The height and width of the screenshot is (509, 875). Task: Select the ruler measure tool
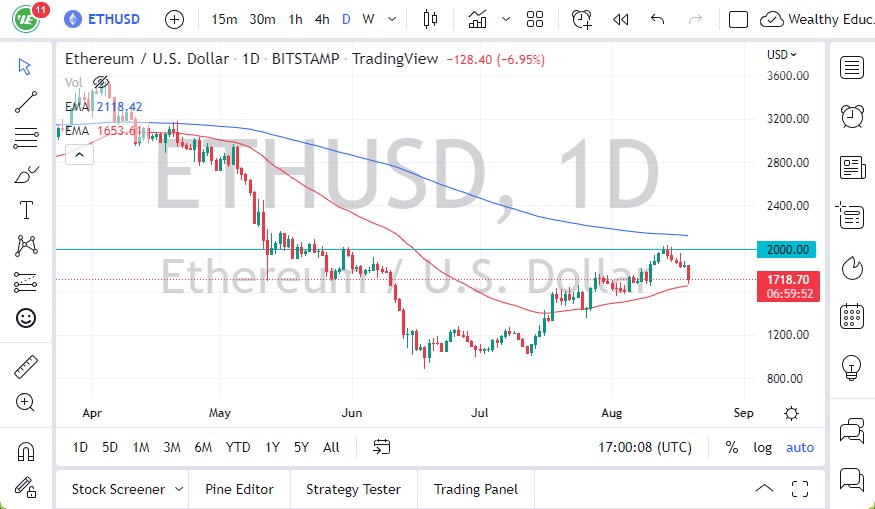pyautogui.click(x=26, y=367)
